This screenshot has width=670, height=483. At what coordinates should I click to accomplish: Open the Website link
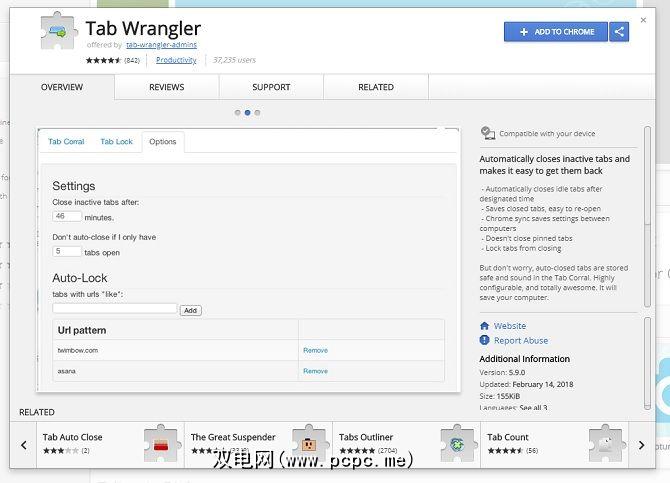[510, 326]
